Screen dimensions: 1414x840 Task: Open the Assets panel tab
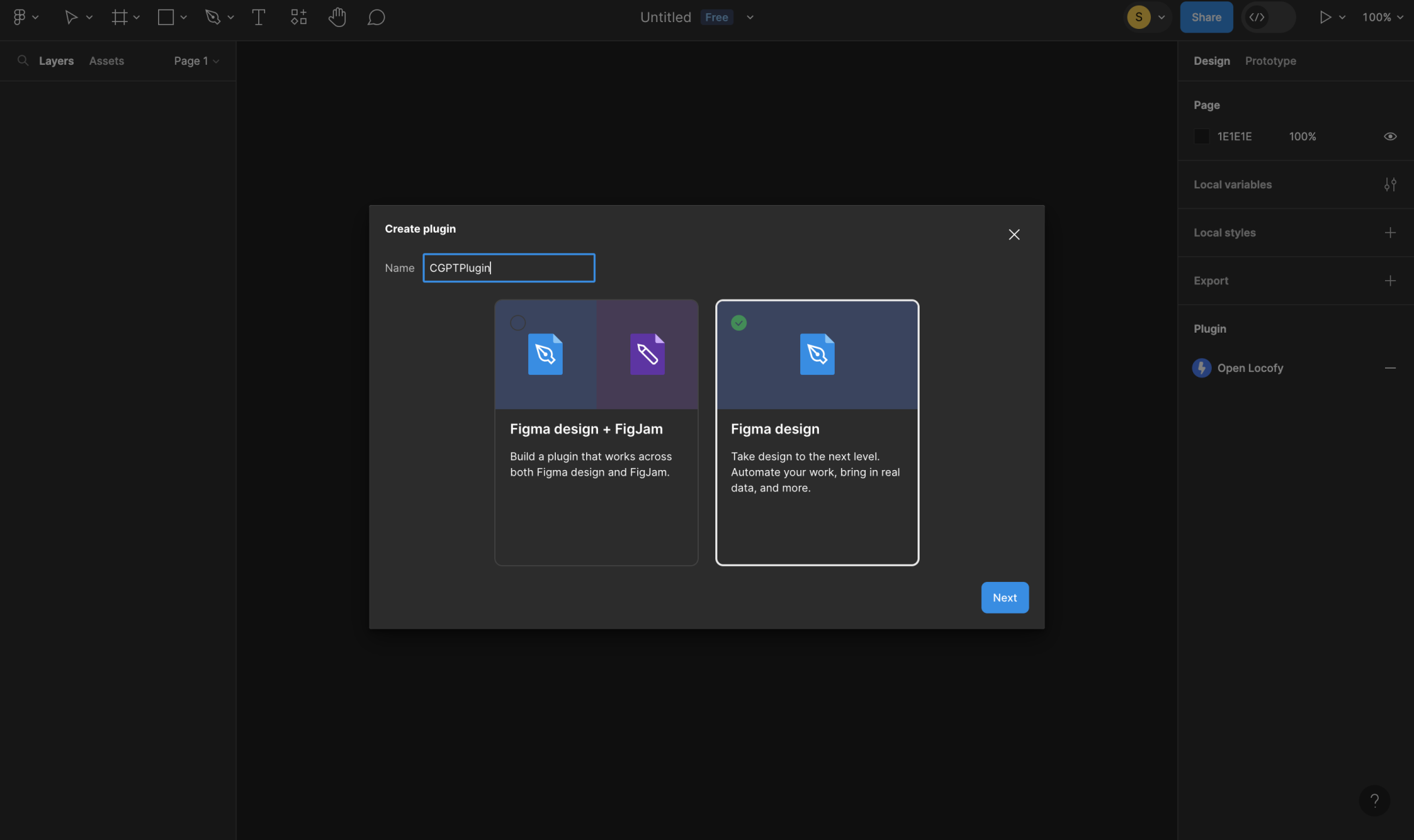point(106,61)
